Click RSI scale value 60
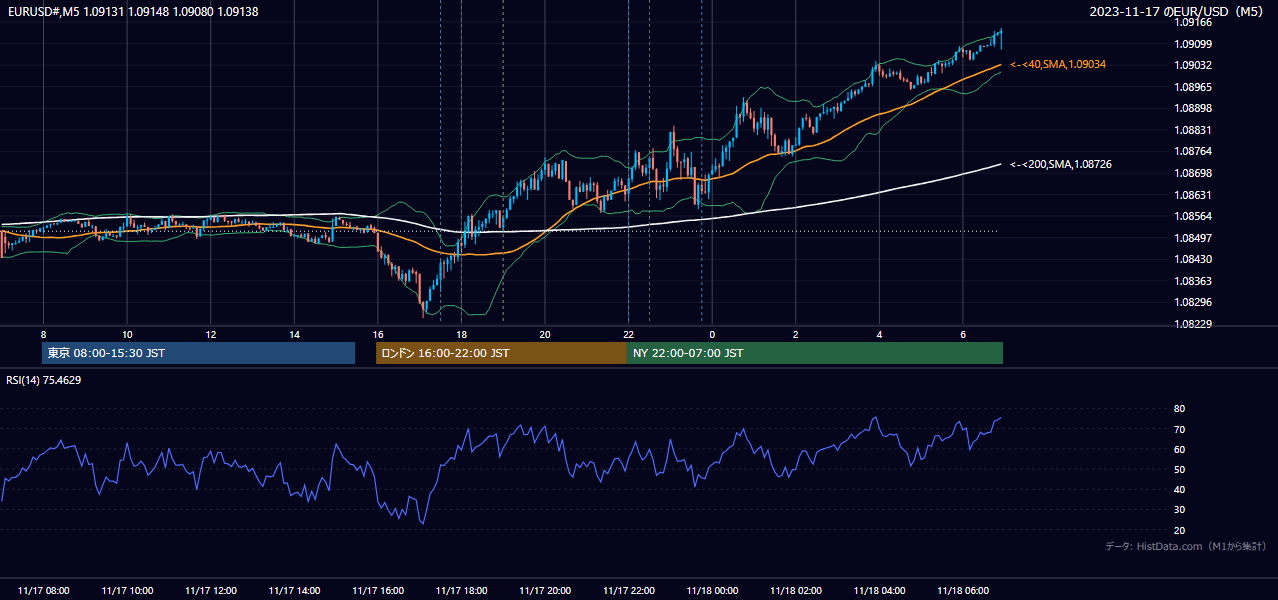This screenshot has width=1278, height=600. tap(1179, 450)
